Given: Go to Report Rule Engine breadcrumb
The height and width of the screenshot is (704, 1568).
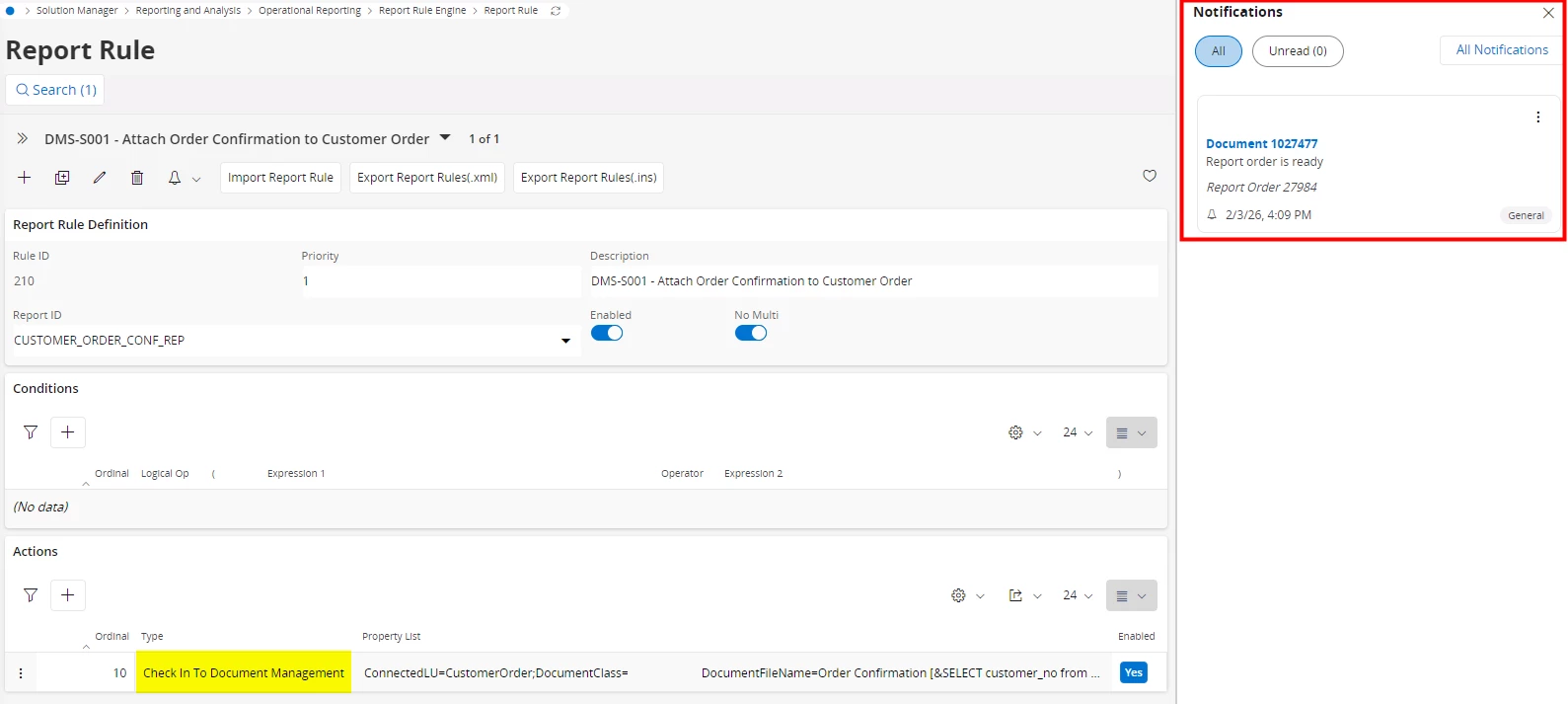Looking at the screenshot, I should [422, 11].
